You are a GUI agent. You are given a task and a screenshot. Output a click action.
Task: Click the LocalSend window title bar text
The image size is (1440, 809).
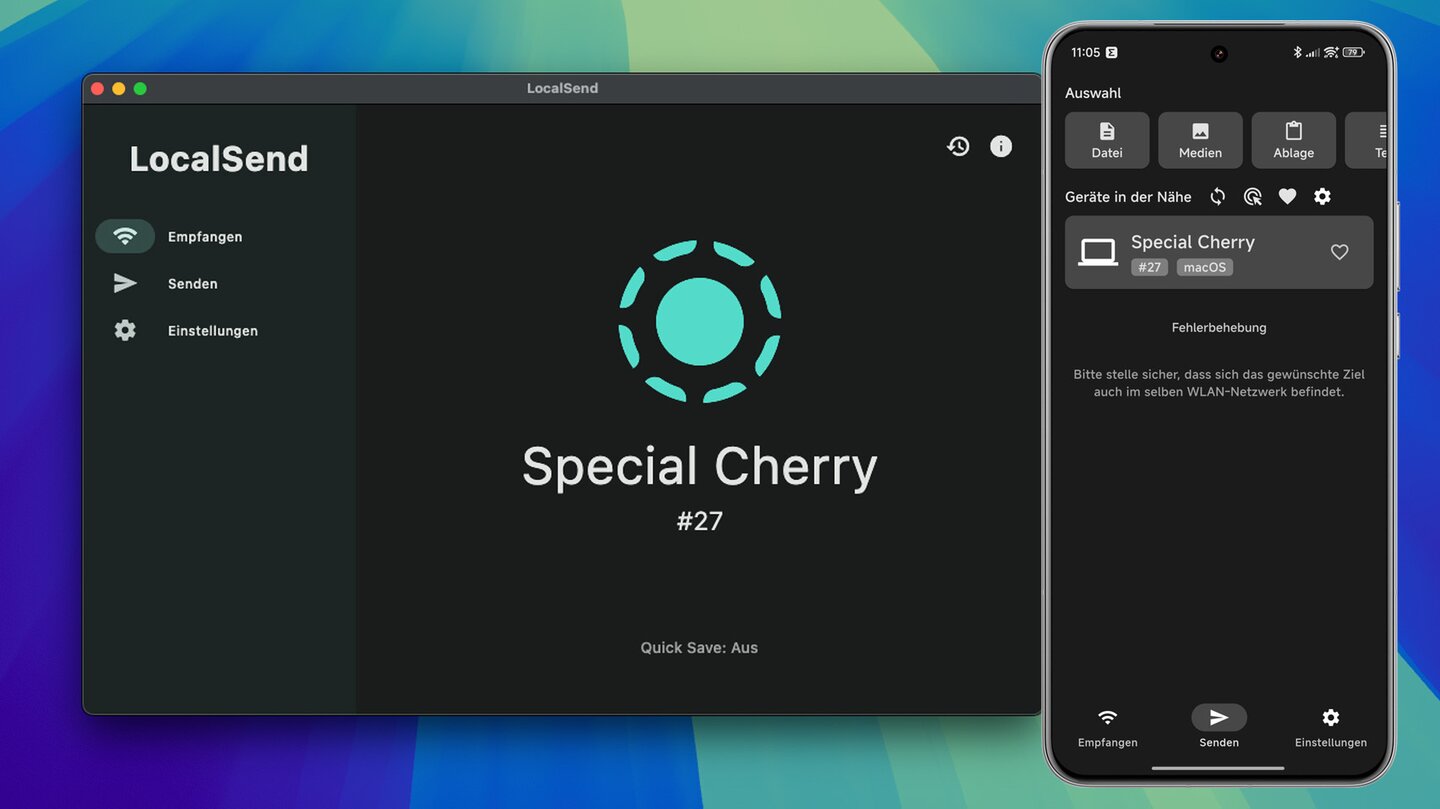point(562,88)
